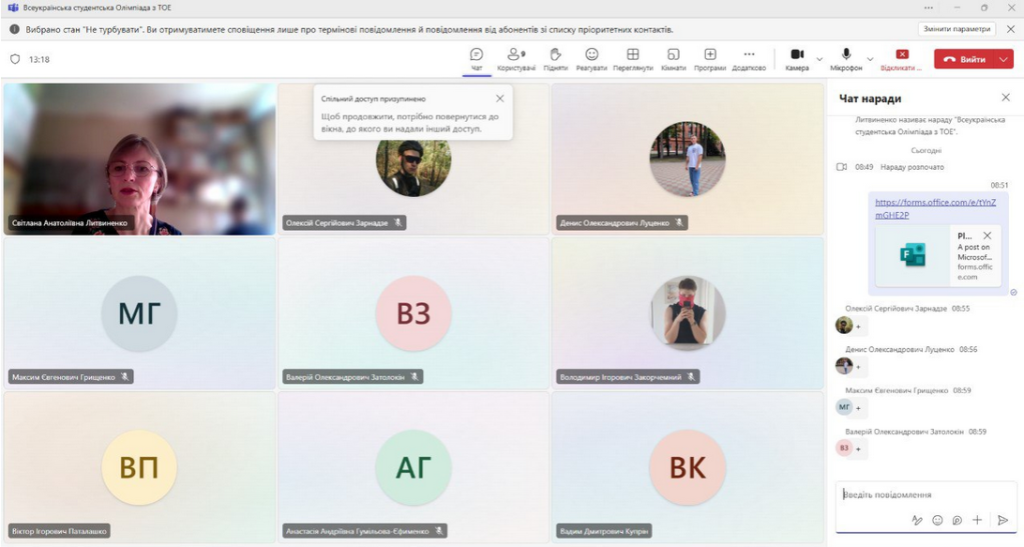This screenshot has width=1024, height=547.
Task: Click the Нараду розпочато chat entry
Action: click(912, 167)
